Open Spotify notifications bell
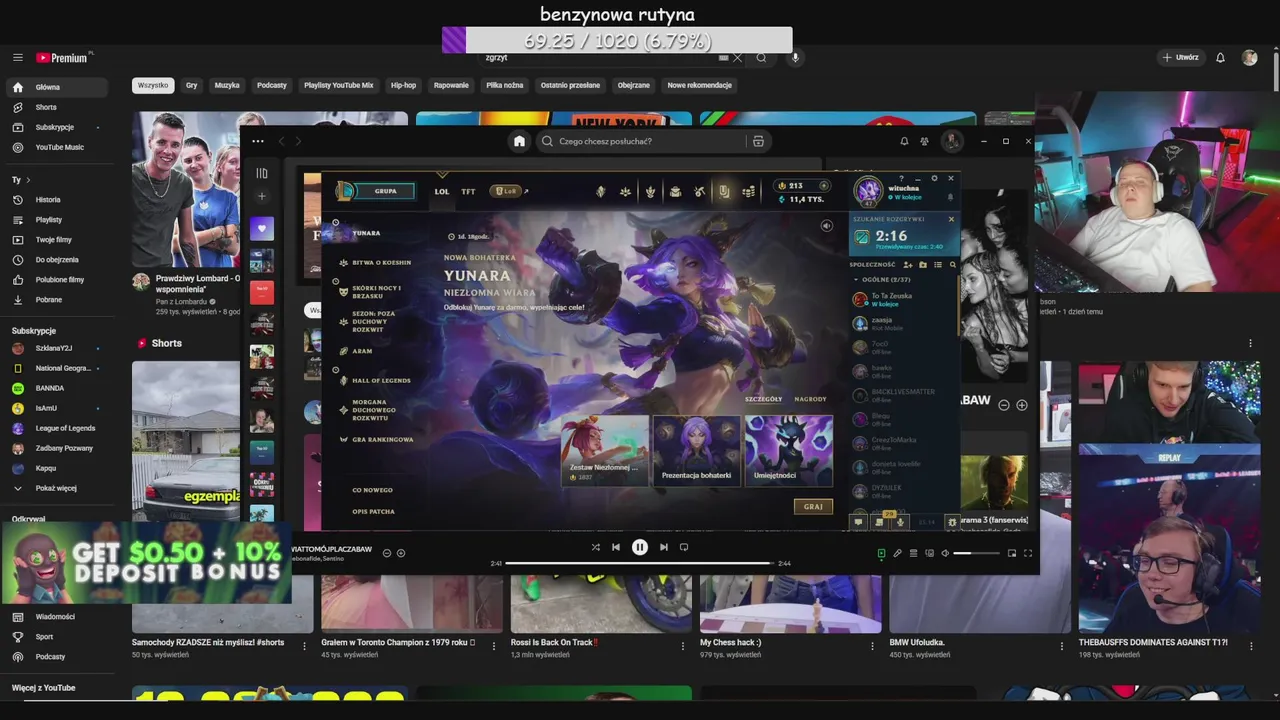 click(904, 141)
